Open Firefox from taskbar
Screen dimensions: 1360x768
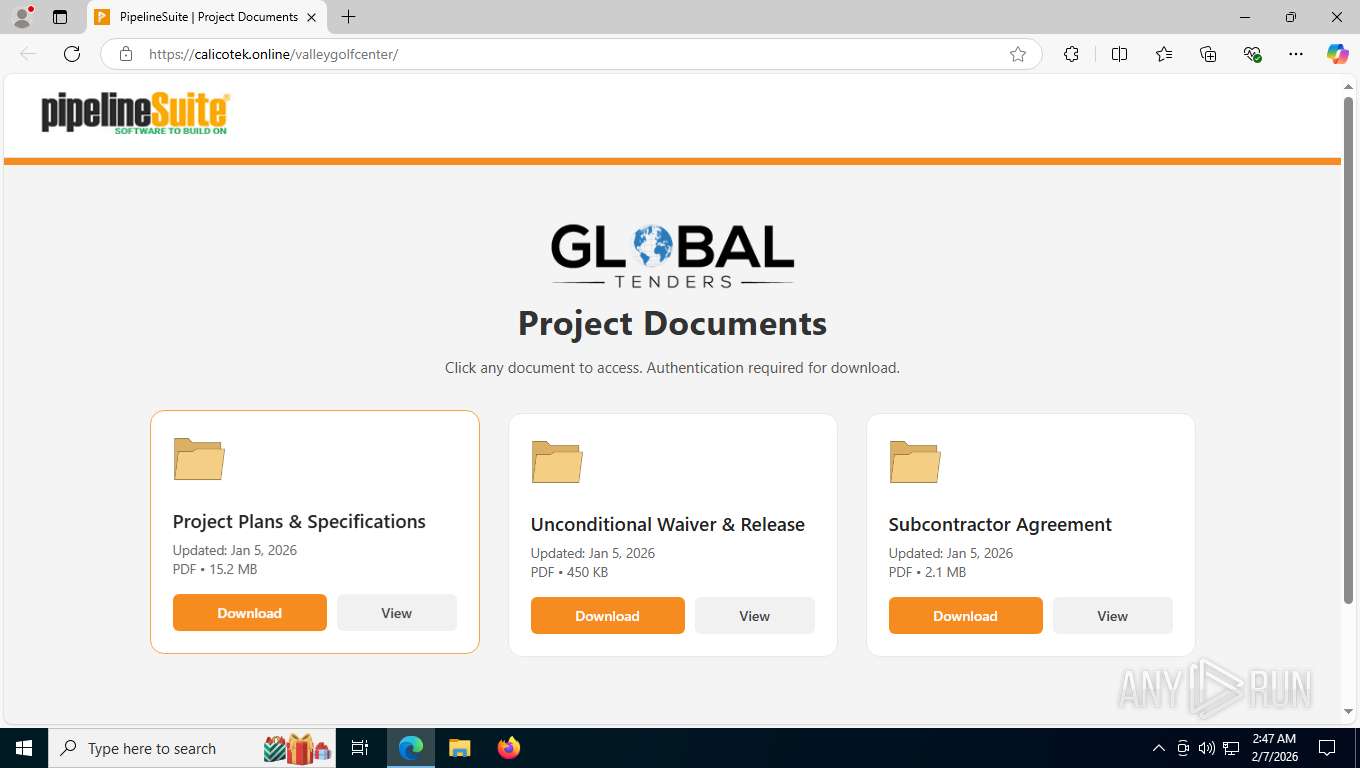point(509,748)
